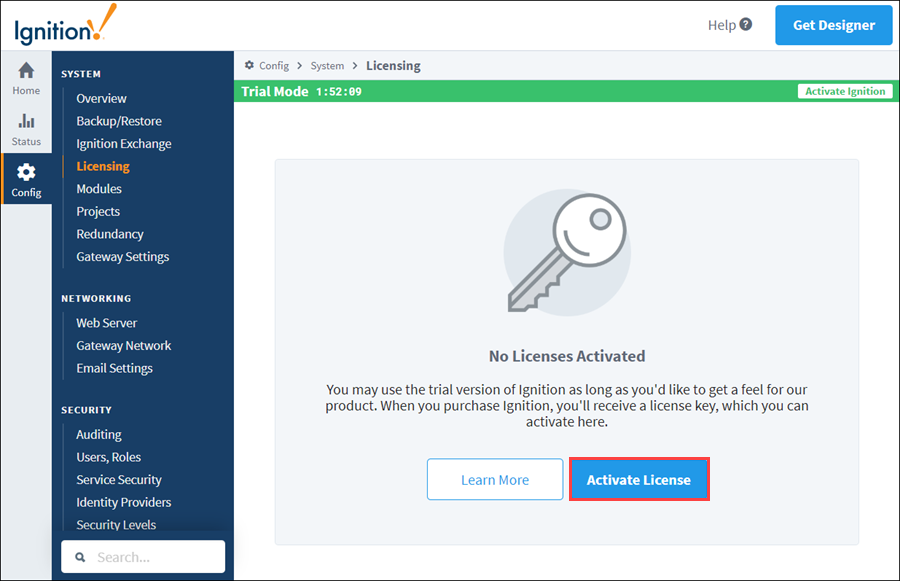Open the Modules page
900x581 pixels.
[x=99, y=189]
